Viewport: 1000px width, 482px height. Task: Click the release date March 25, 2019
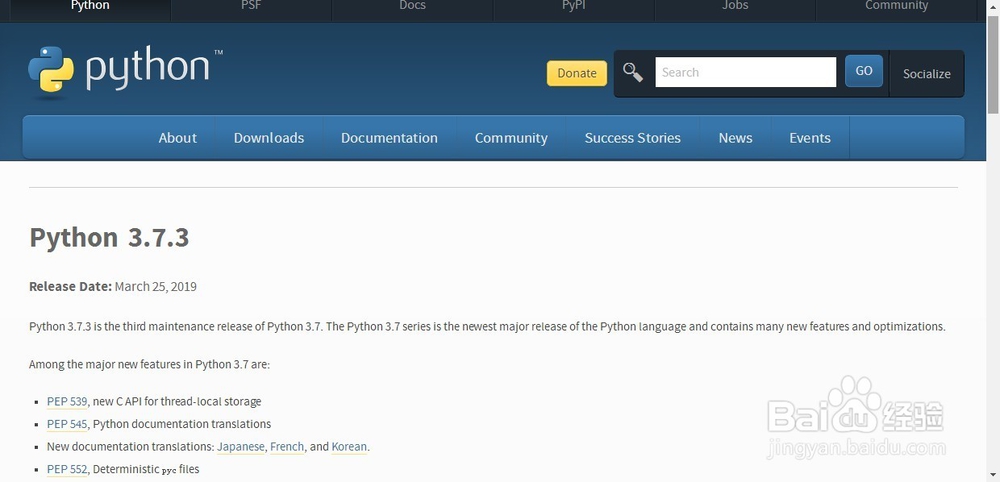pyautogui.click(x=156, y=286)
